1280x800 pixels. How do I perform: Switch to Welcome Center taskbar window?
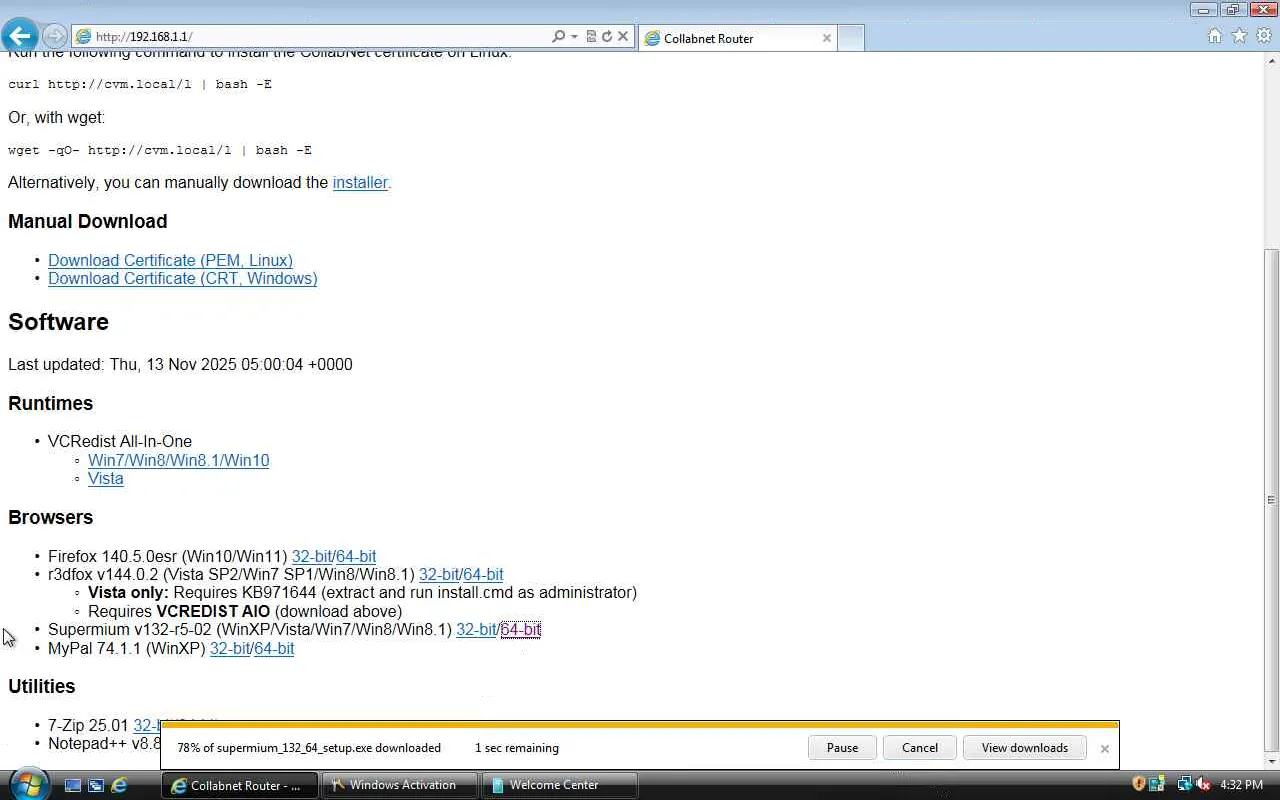pos(560,785)
